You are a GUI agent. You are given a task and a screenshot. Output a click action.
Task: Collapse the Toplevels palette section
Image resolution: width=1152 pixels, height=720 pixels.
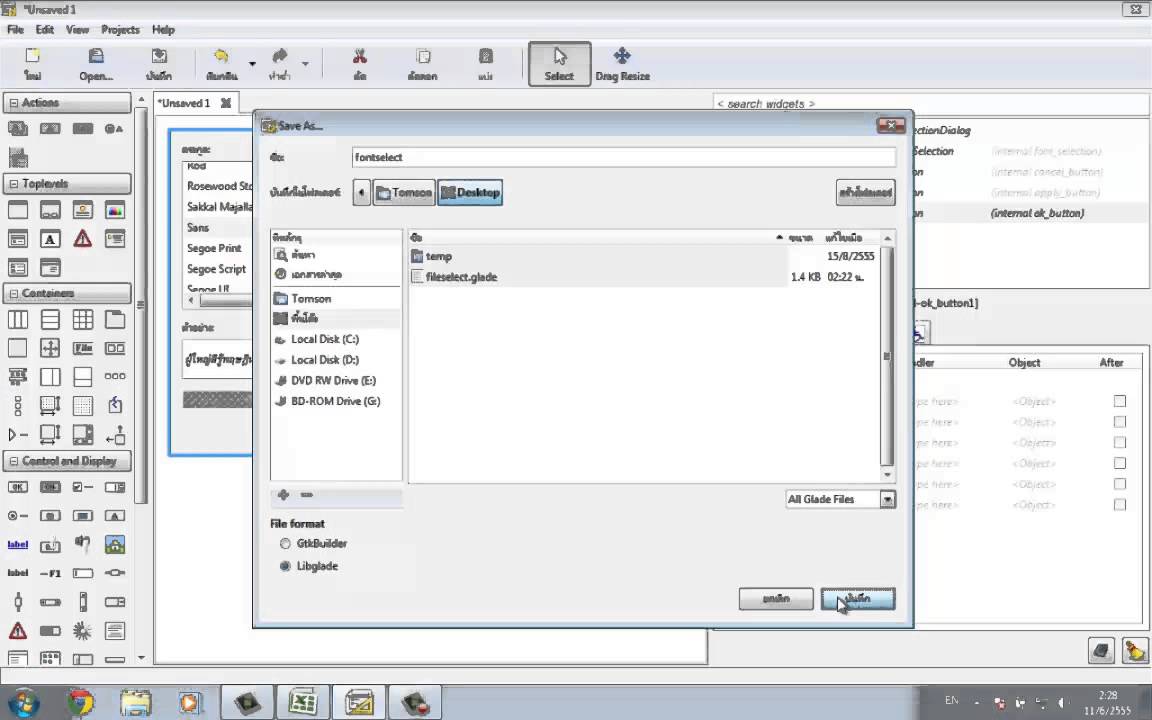[x=14, y=184]
